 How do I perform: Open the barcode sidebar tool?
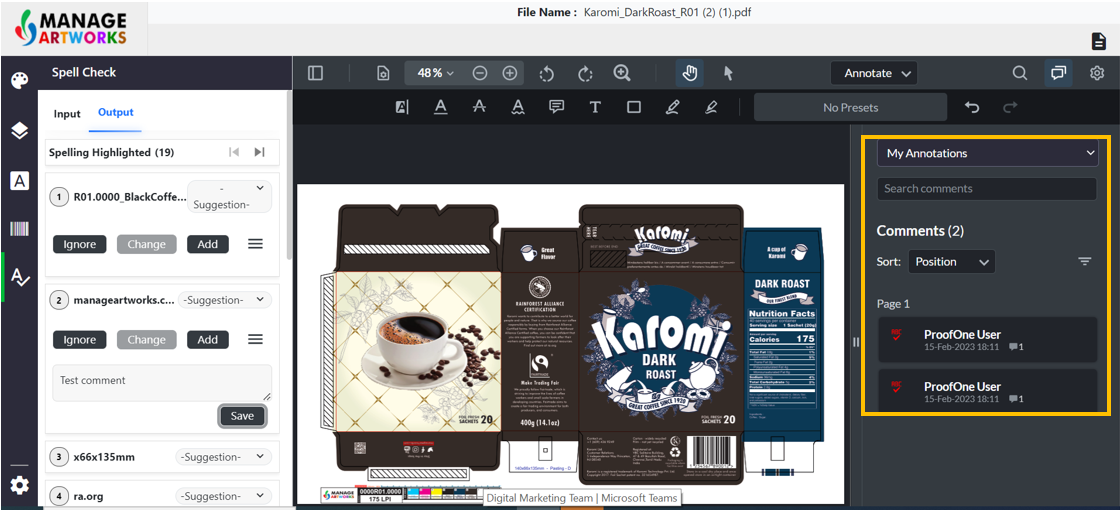tap(19, 229)
